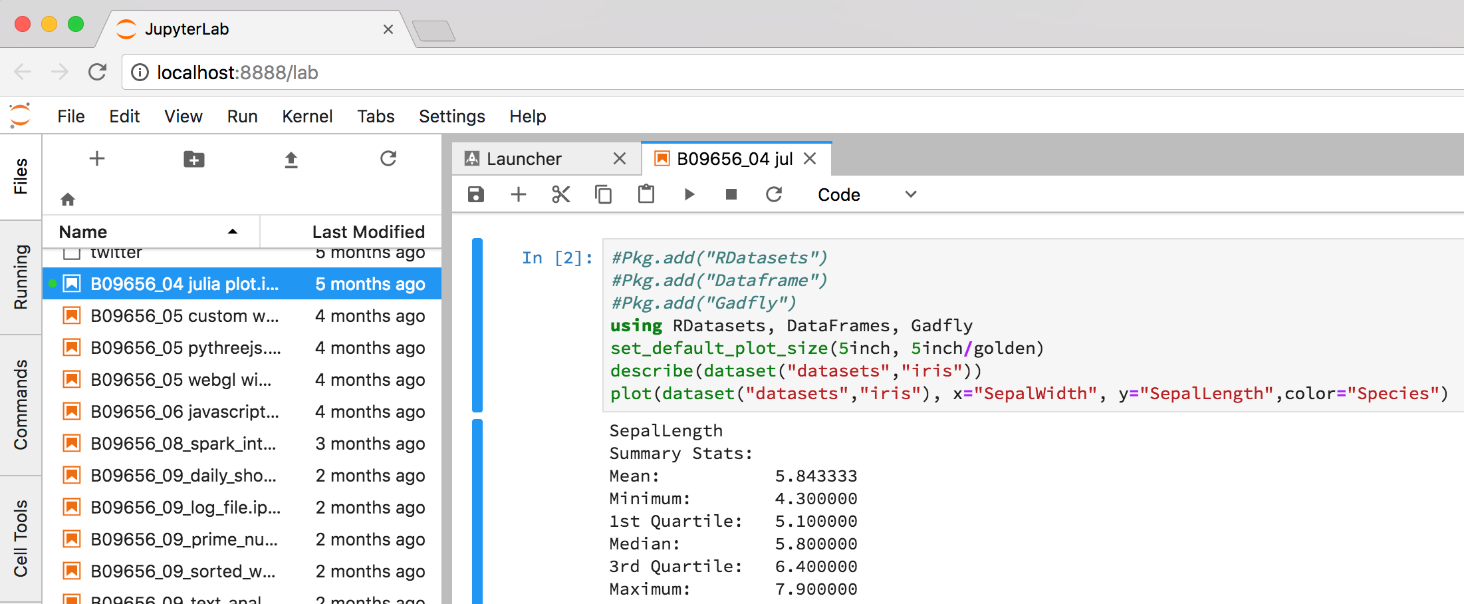
Task: Select B09656_08_spark_int... notebook
Action: click(x=241, y=444)
